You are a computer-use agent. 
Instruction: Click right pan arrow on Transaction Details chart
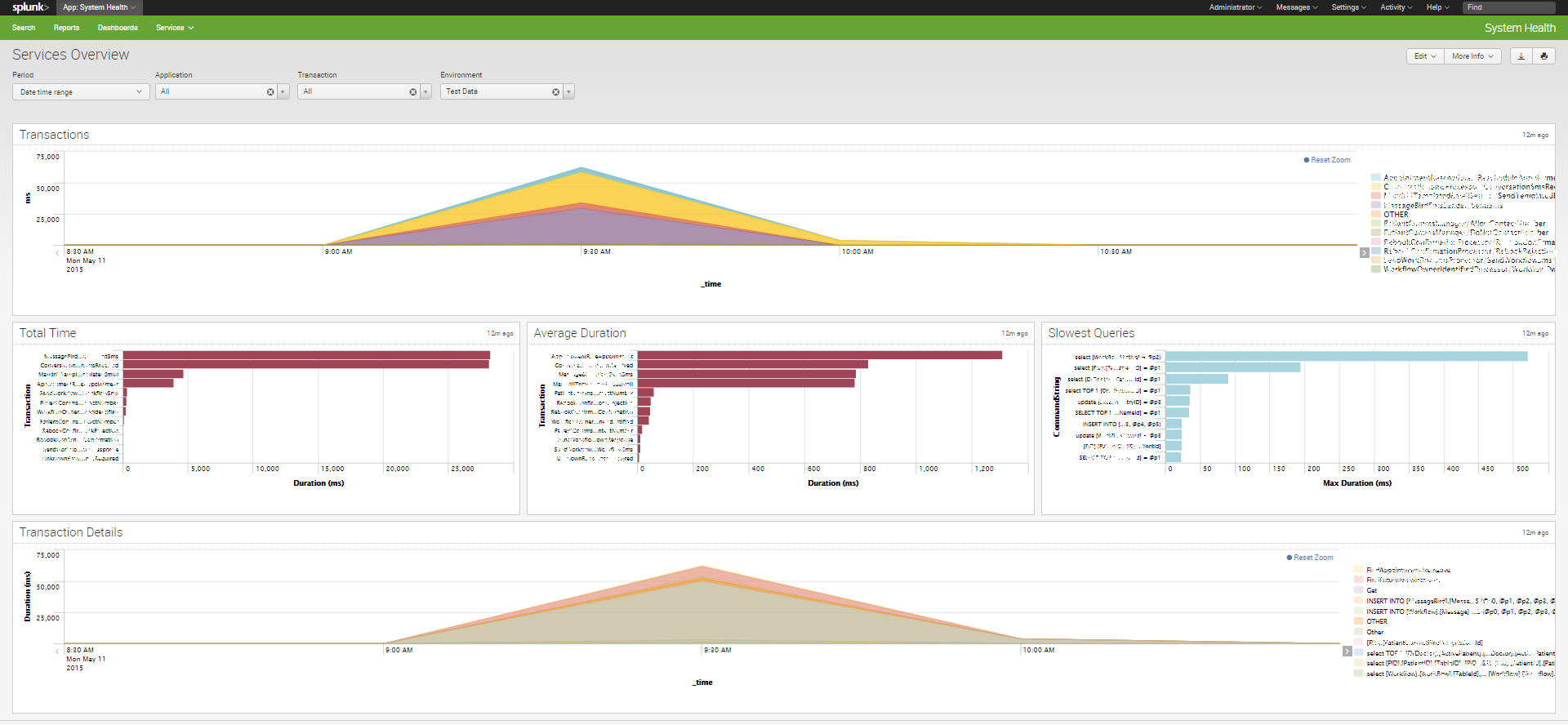click(x=1347, y=652)
